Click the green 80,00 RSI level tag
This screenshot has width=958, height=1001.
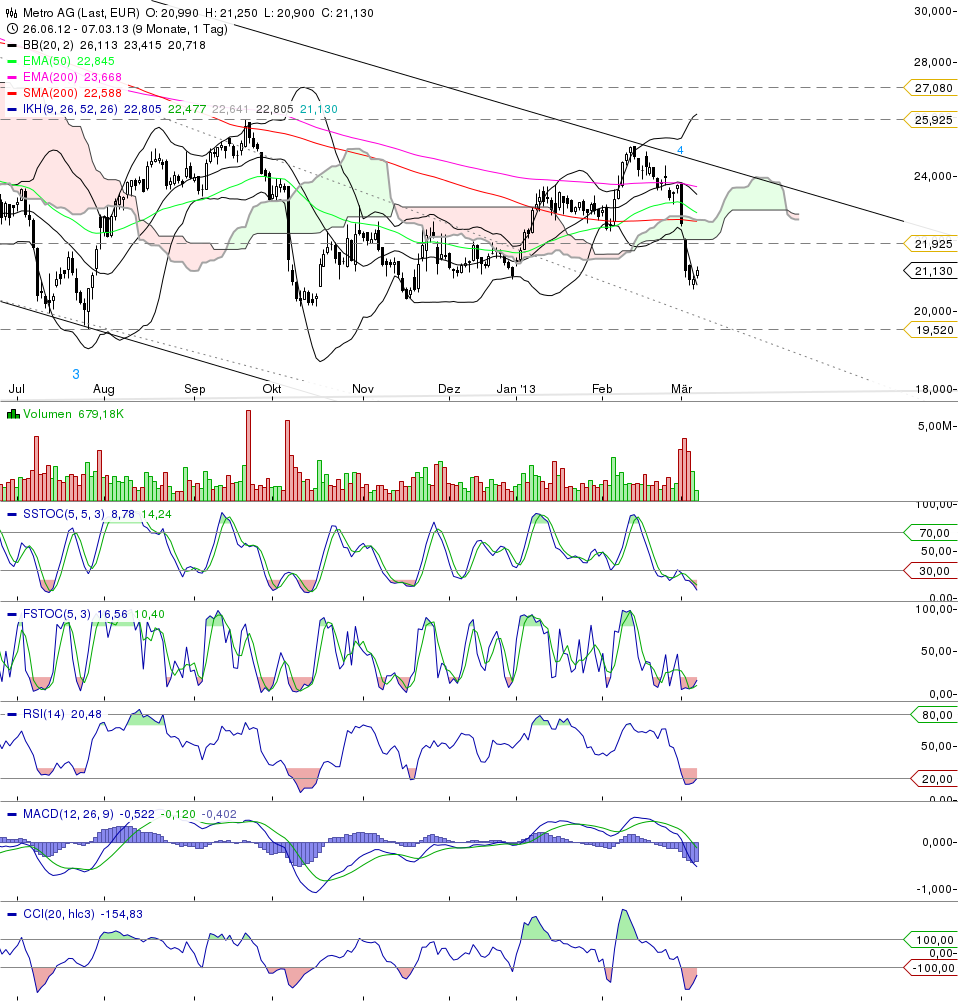935,715
